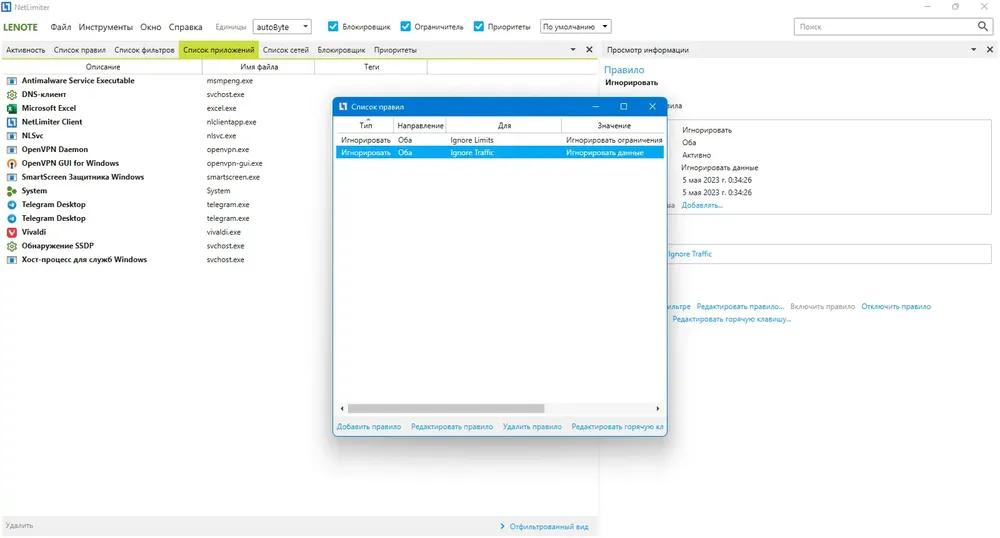Click the Microsoft Excel app icon
Screen dimensions: 1000x538
point(11,108)
